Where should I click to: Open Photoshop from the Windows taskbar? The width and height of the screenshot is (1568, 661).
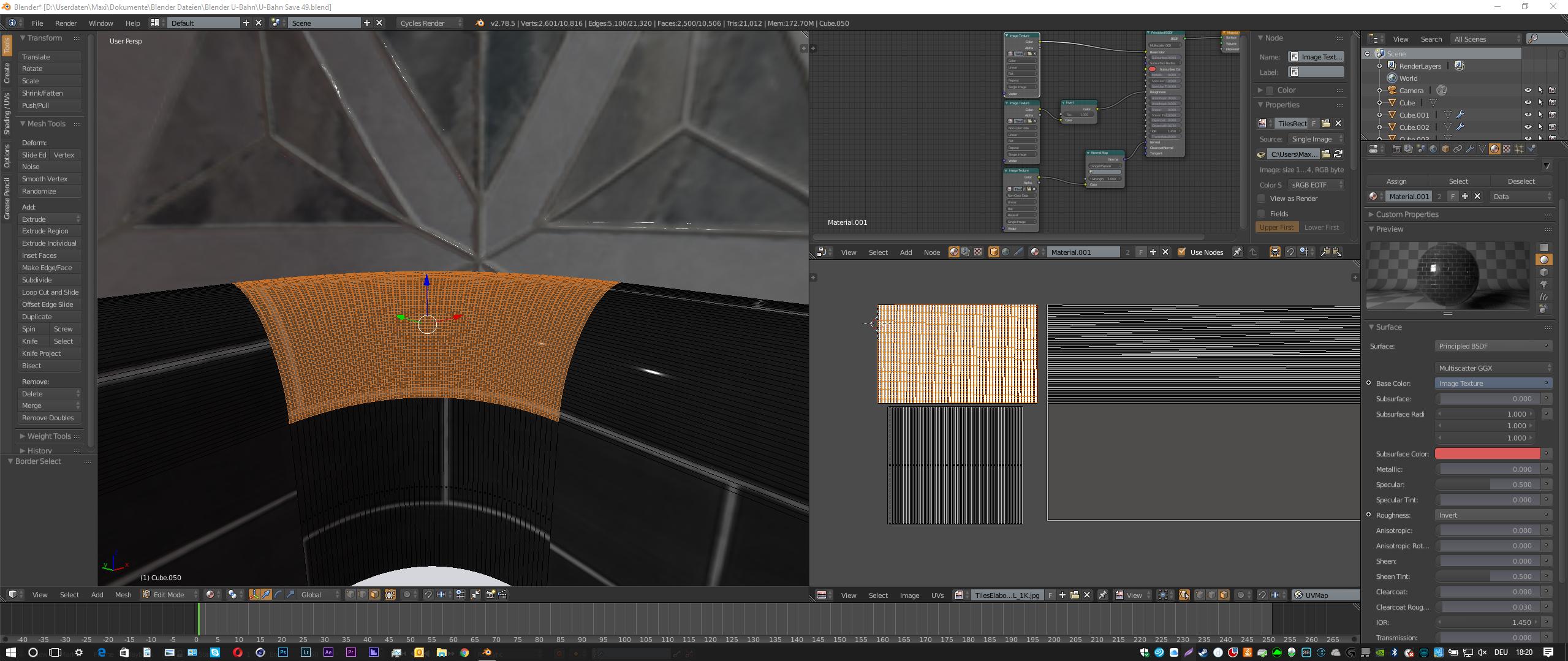[x=282, y=652]
